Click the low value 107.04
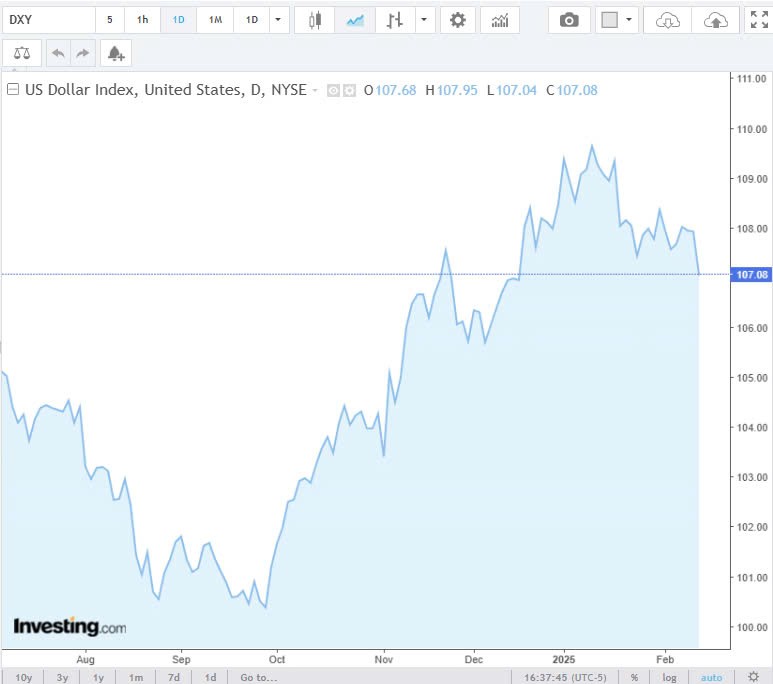 [x=516, y=90]
